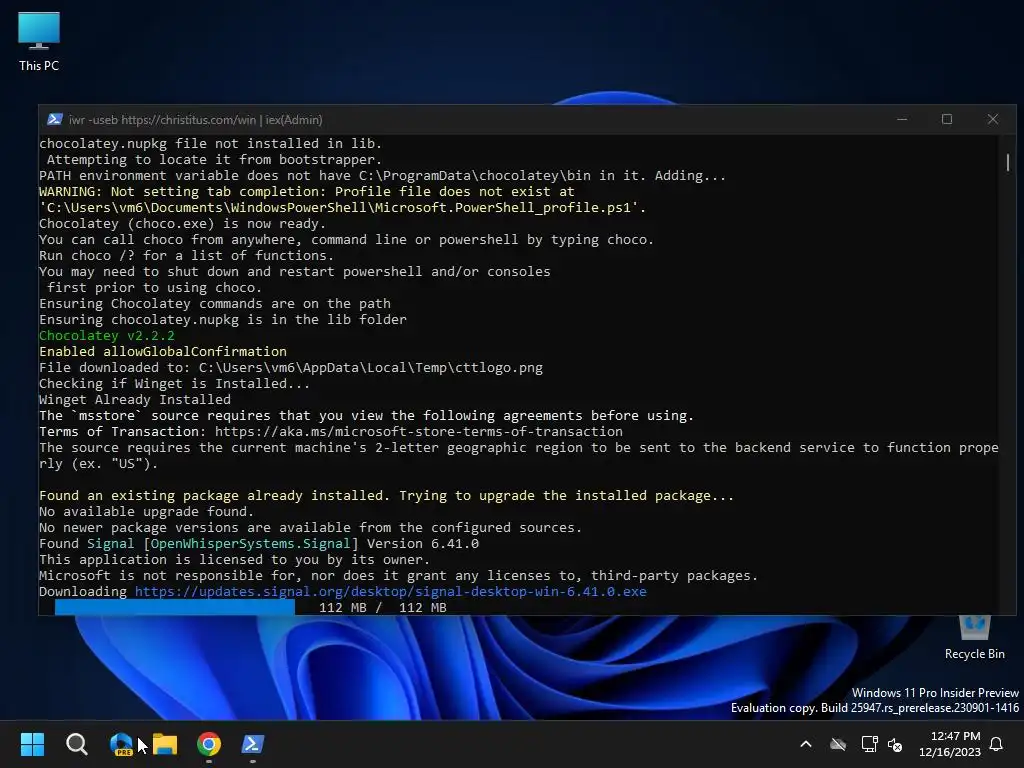Close the PowerShell Admin window

point(993,120)
